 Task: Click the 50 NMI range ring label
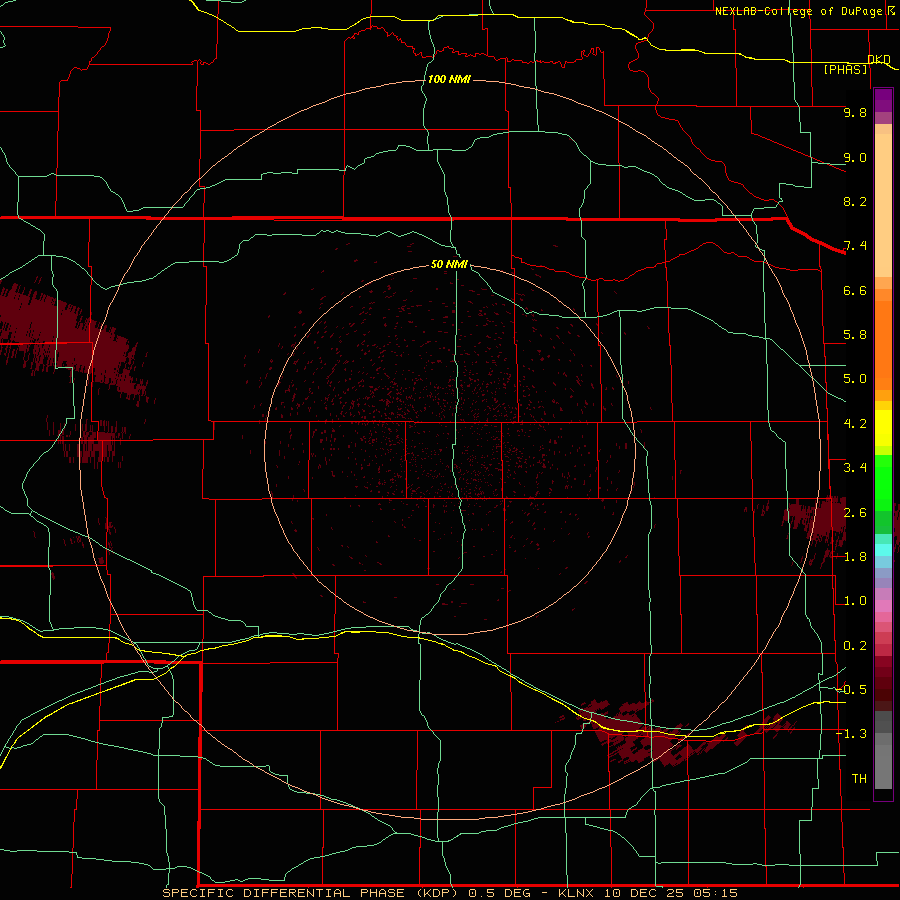[x=449, y=264]
